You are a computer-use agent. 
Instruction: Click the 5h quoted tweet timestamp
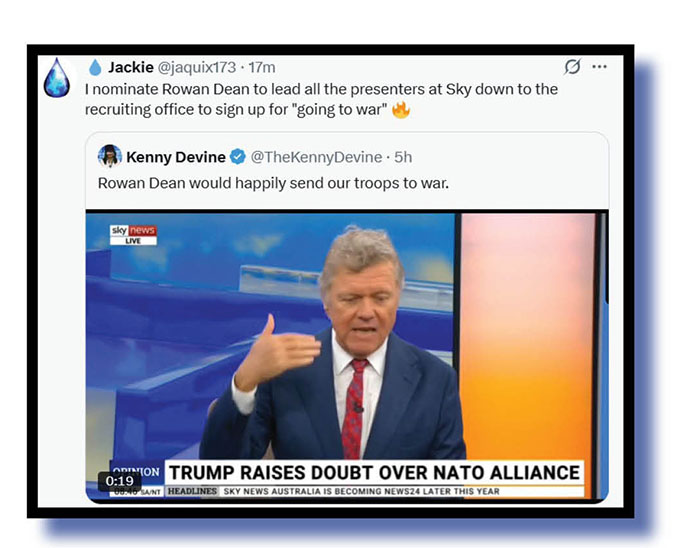(403, 157)
